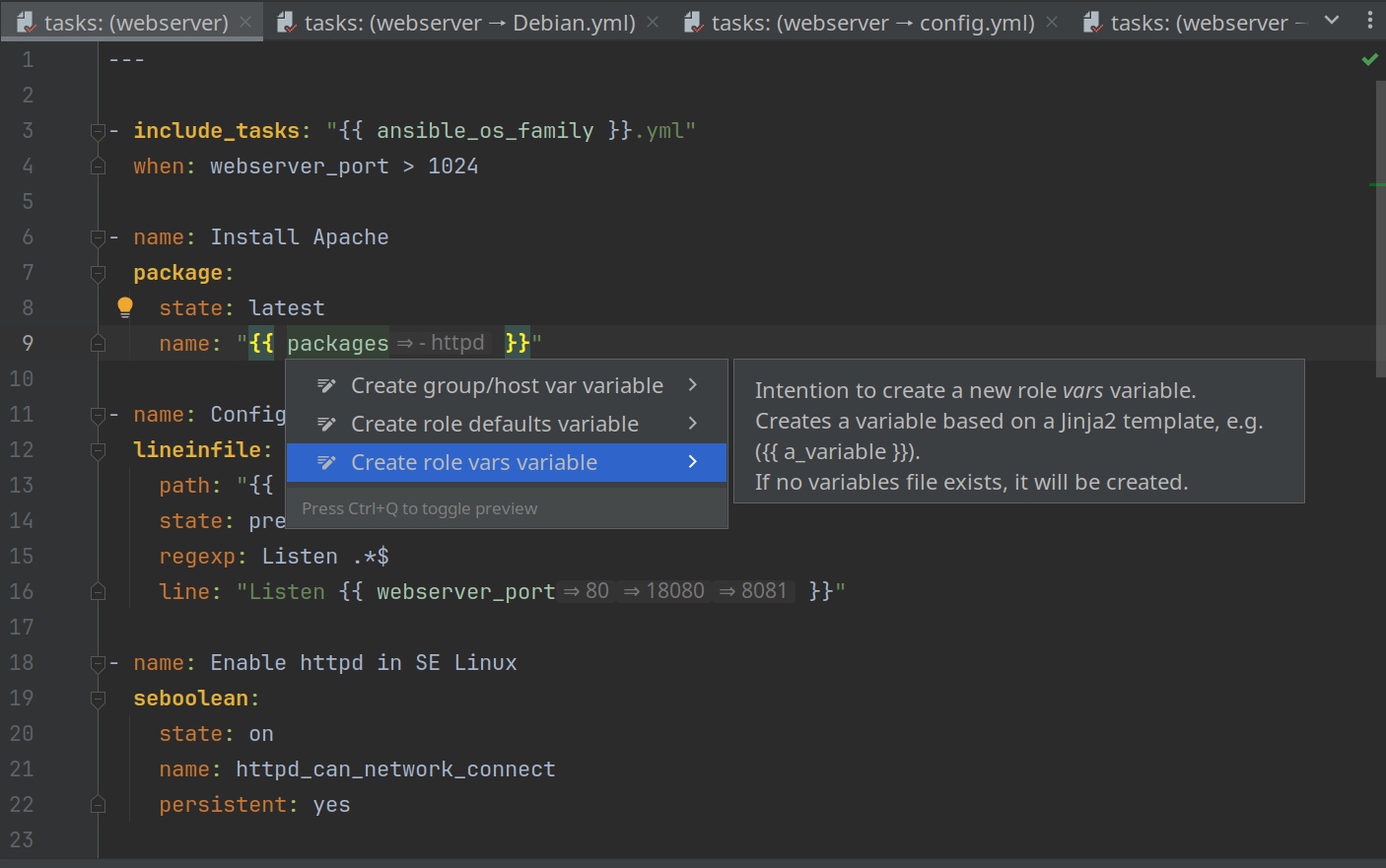Image resolution: width=1386 pixels, height=868 pixels.
Task: Choose Create role vars variable
Action: pos(507,462)
